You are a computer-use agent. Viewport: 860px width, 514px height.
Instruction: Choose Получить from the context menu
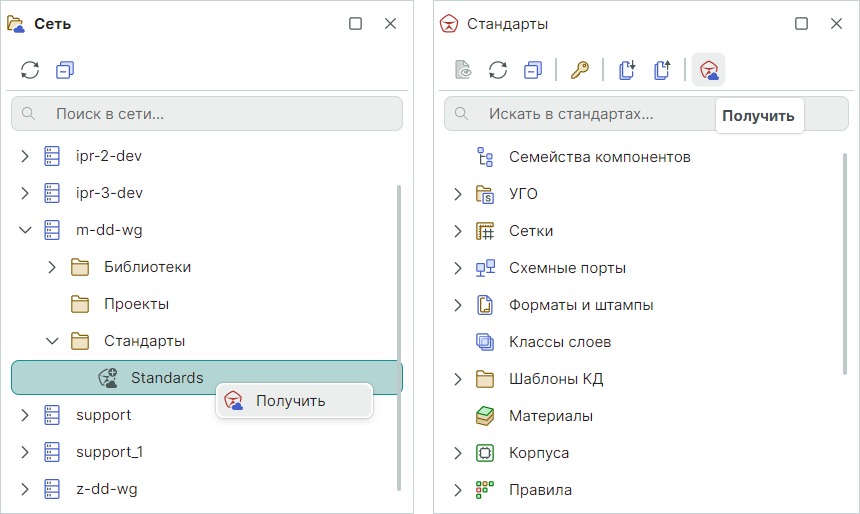(x=295, y=401)
